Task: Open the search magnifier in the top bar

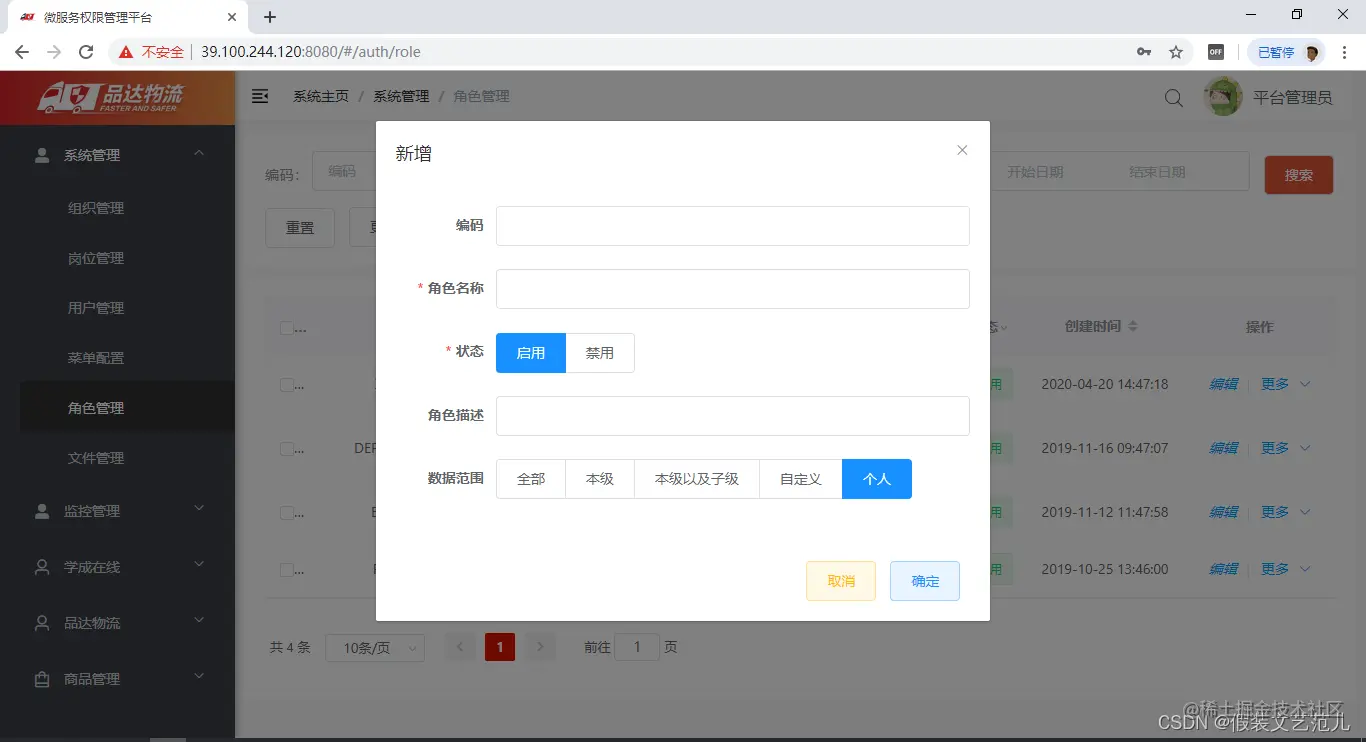Action: click(x=1172, y=97)
